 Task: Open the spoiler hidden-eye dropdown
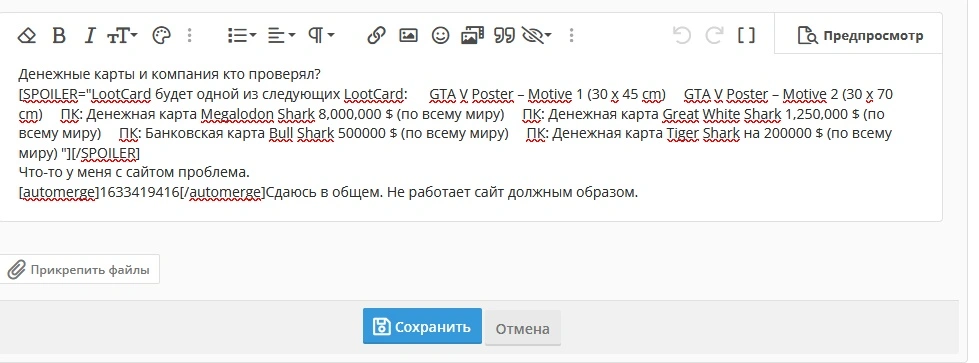pos(536,36)
